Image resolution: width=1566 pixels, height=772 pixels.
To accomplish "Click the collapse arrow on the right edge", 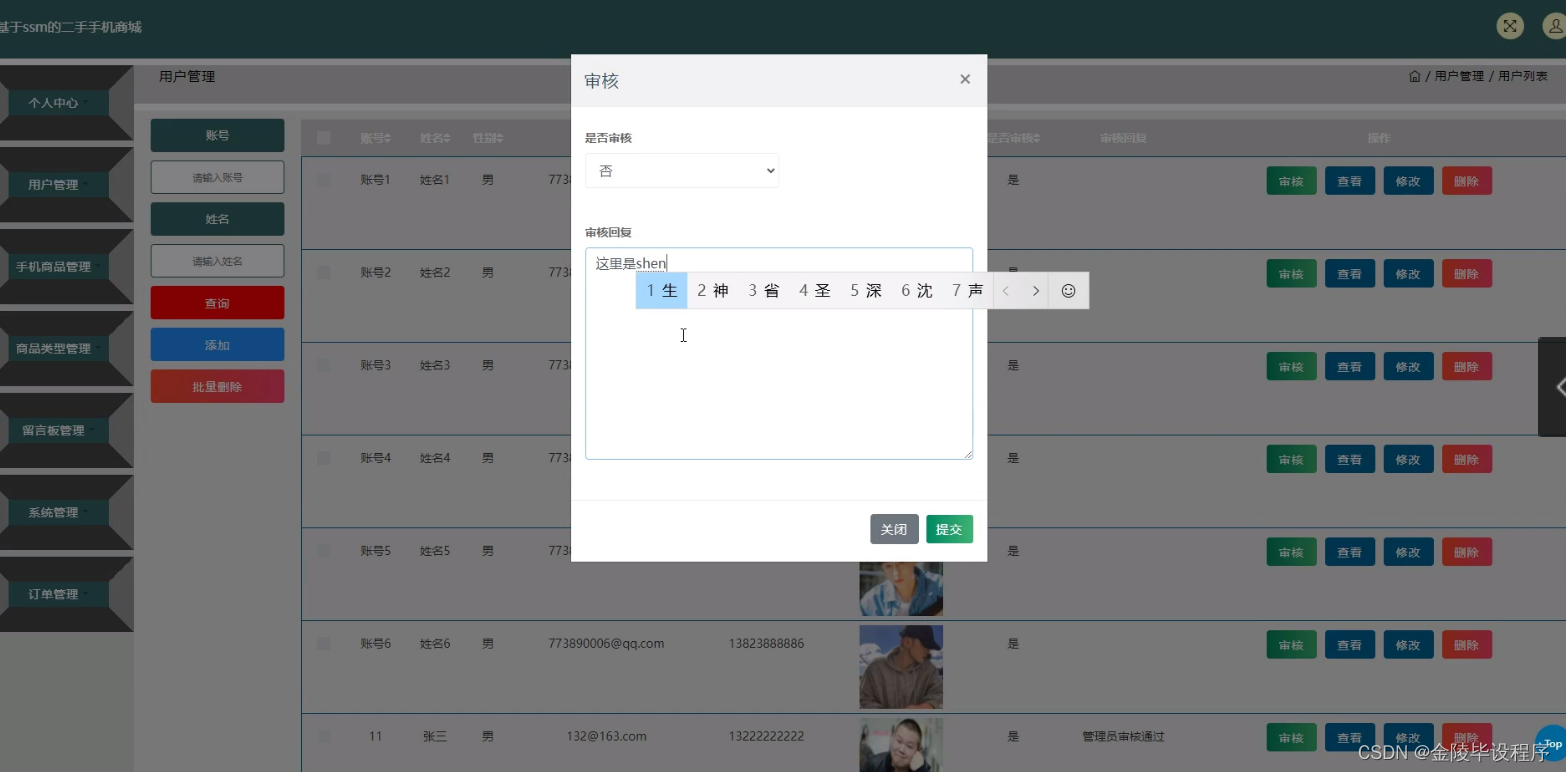I will tap(1560, 387).
